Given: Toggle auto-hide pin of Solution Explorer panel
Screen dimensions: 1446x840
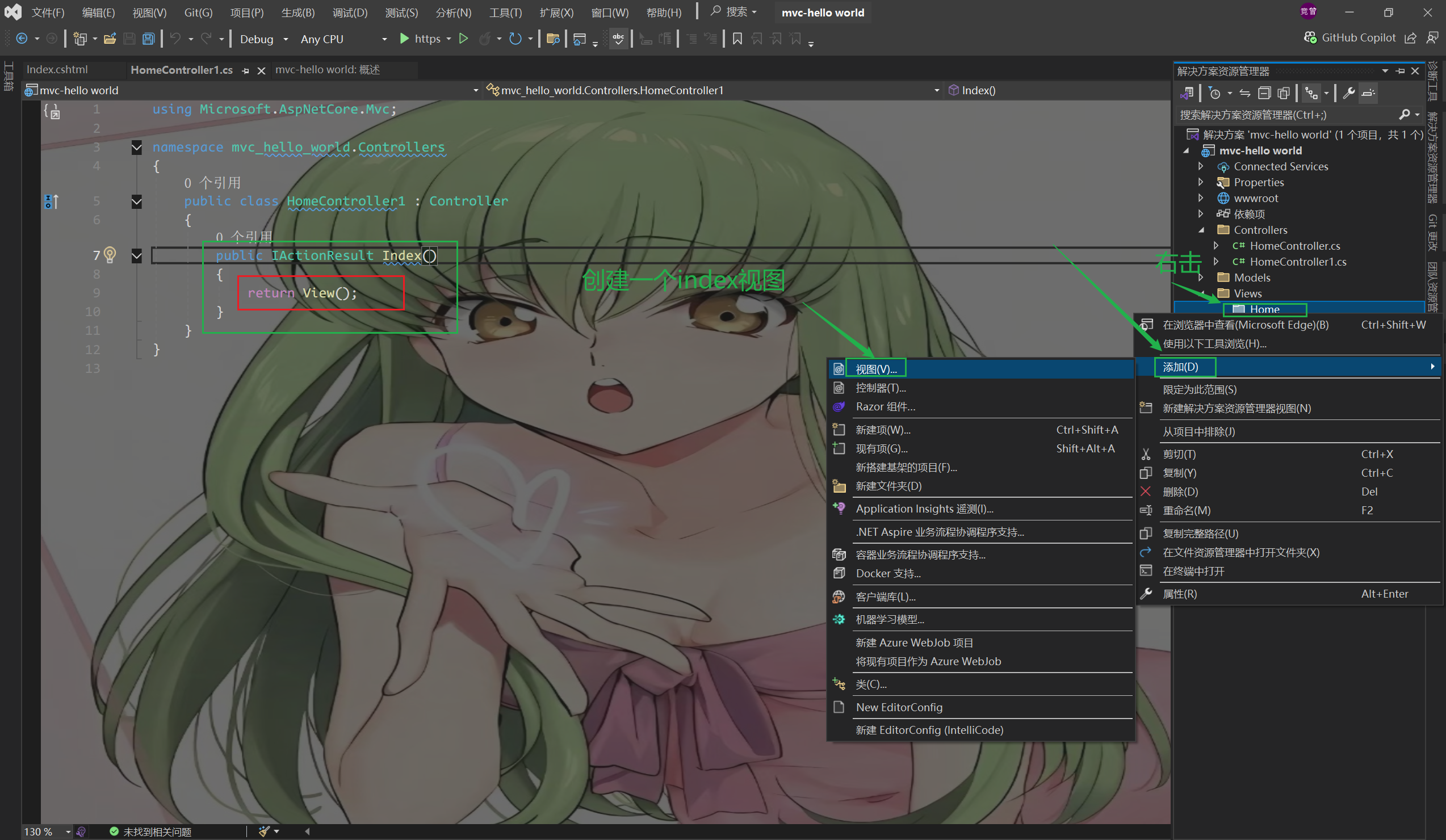Looking at the screenshot, I should tap(1401, 71).
